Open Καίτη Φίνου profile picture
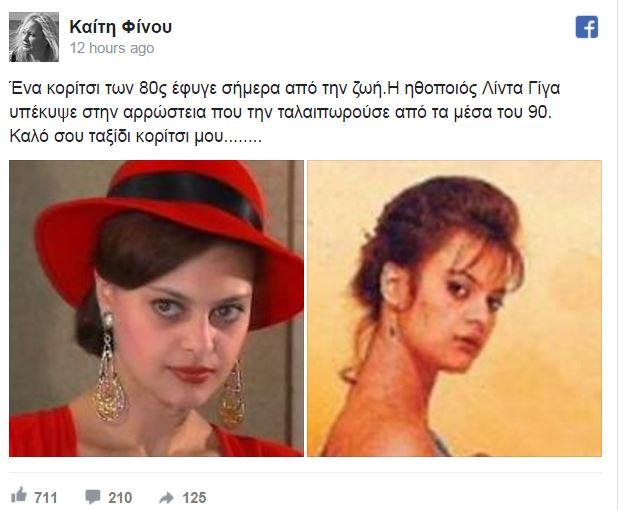The image size is (624, 510). pyautogui.click(x=34, y=37)
